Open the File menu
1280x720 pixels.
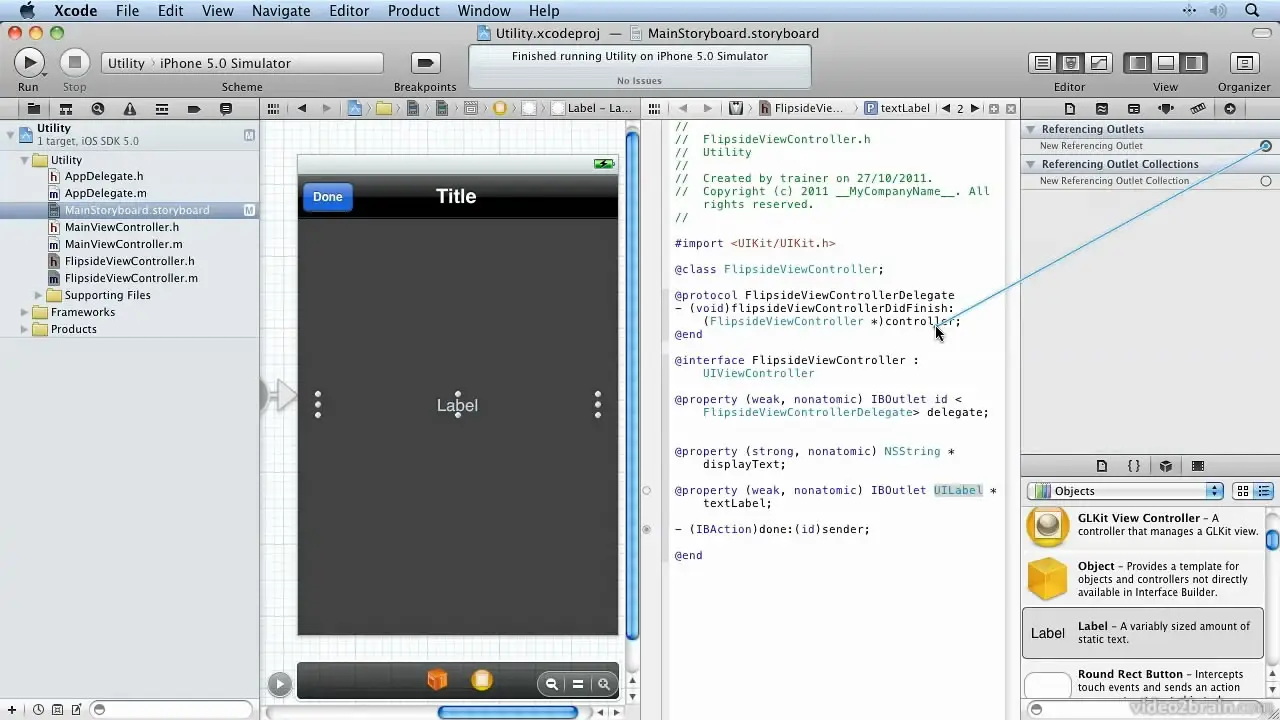coord(127,11)
